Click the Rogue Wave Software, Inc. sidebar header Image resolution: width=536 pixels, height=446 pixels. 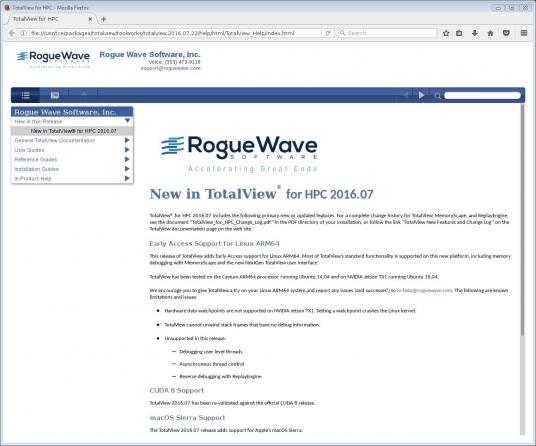pyautogui.click(x=72, y=112)
